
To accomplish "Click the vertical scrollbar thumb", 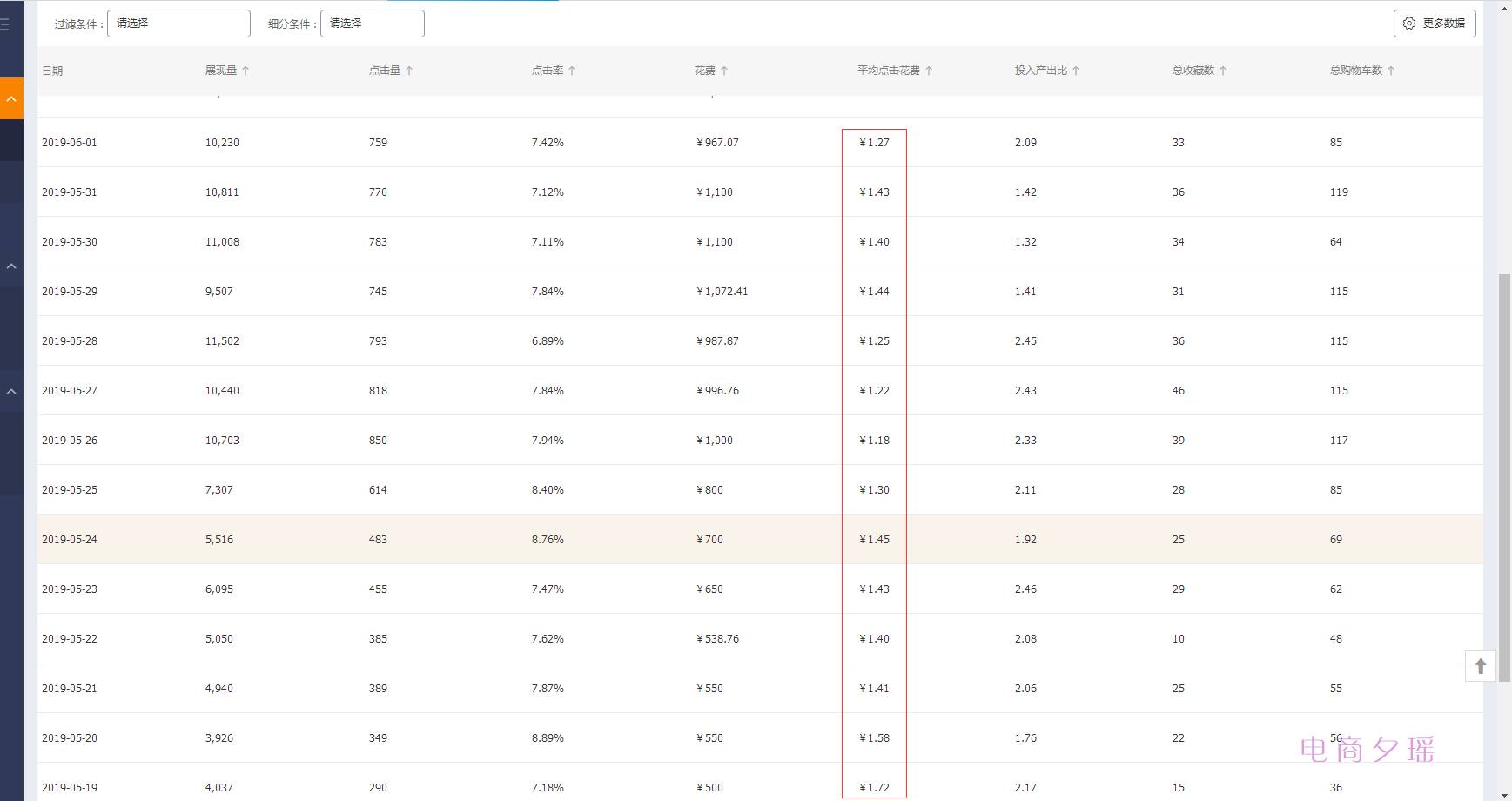I will point(1504,477).
